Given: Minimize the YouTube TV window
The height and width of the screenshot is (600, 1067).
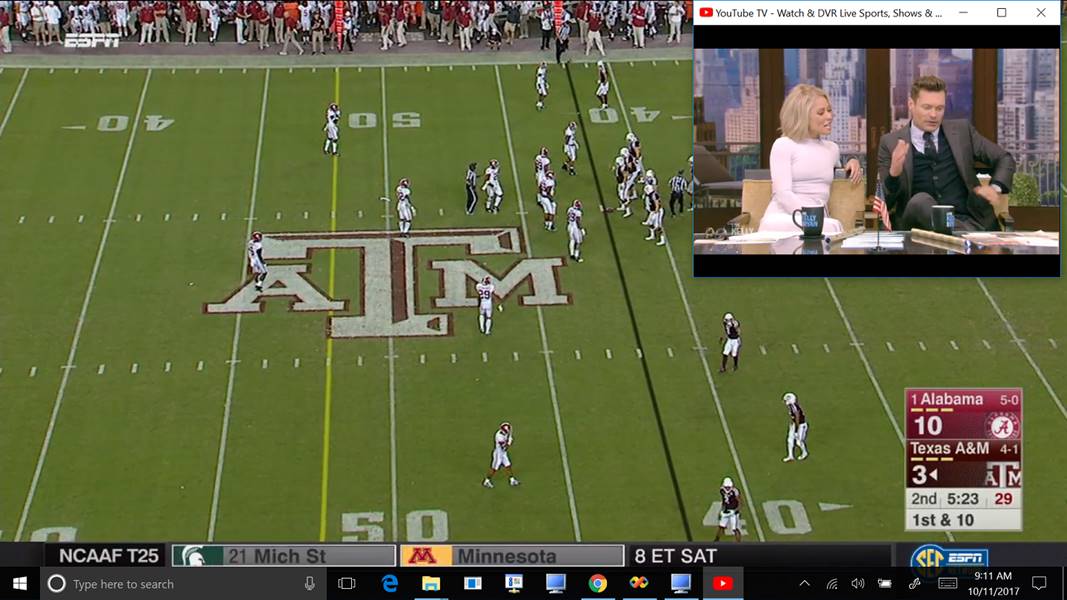Looking at the screenshot, I should tap(963, 12).
